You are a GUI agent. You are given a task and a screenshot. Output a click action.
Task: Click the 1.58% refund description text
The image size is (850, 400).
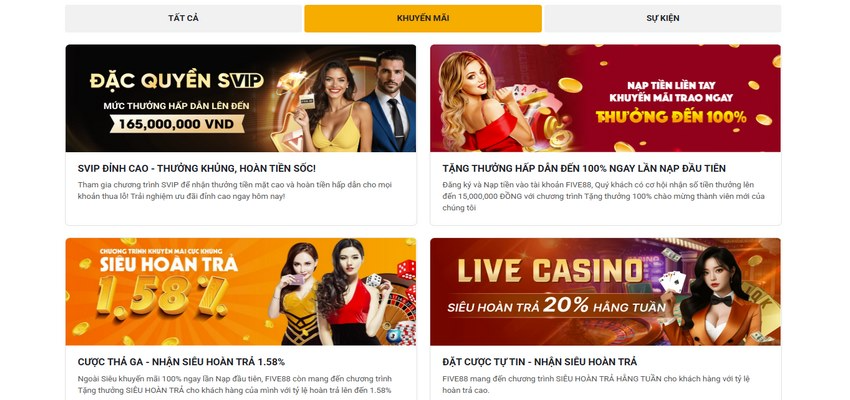[x=234, y=384]
